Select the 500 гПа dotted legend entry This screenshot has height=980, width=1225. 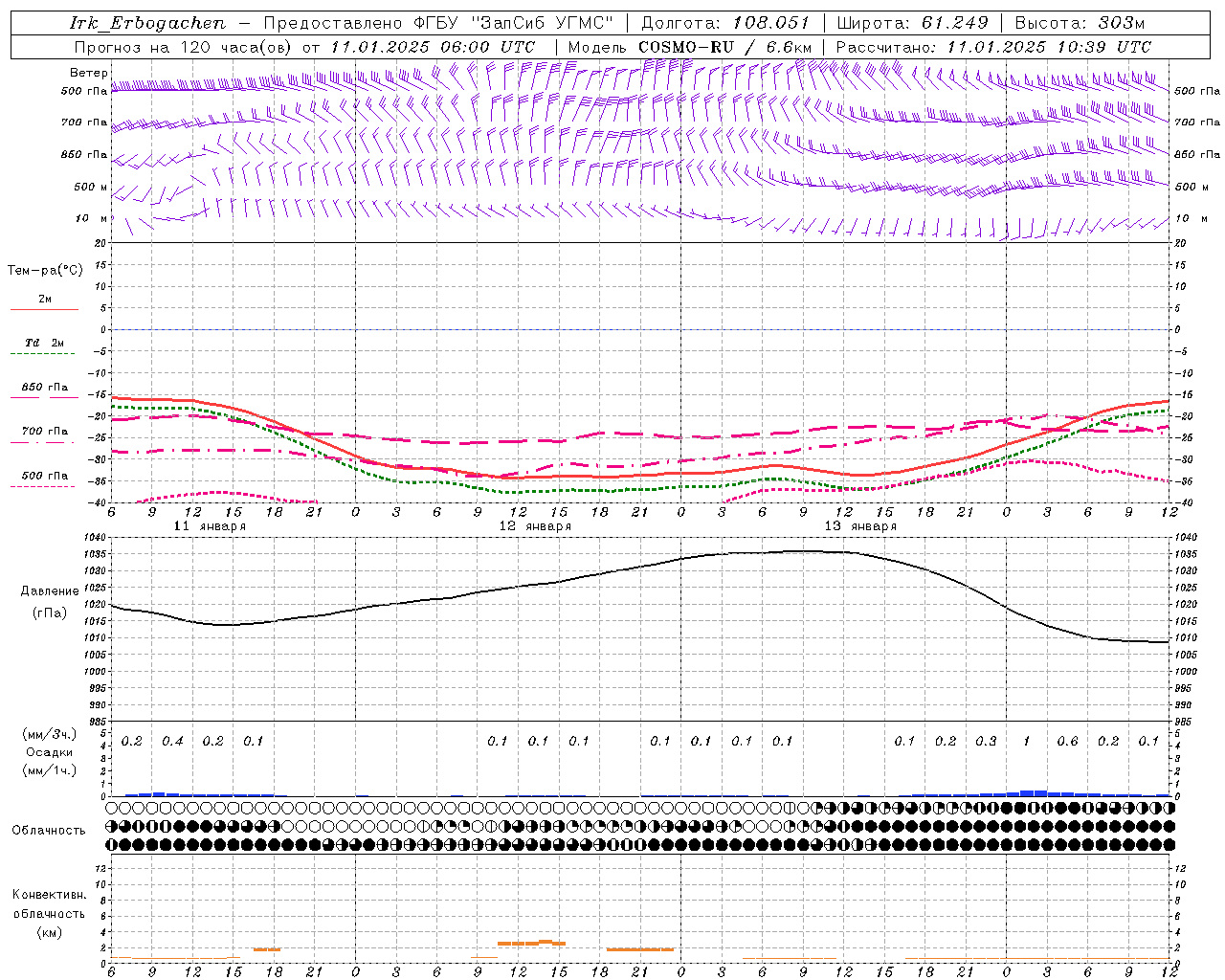pyautogui.click(x=45, y=476)
